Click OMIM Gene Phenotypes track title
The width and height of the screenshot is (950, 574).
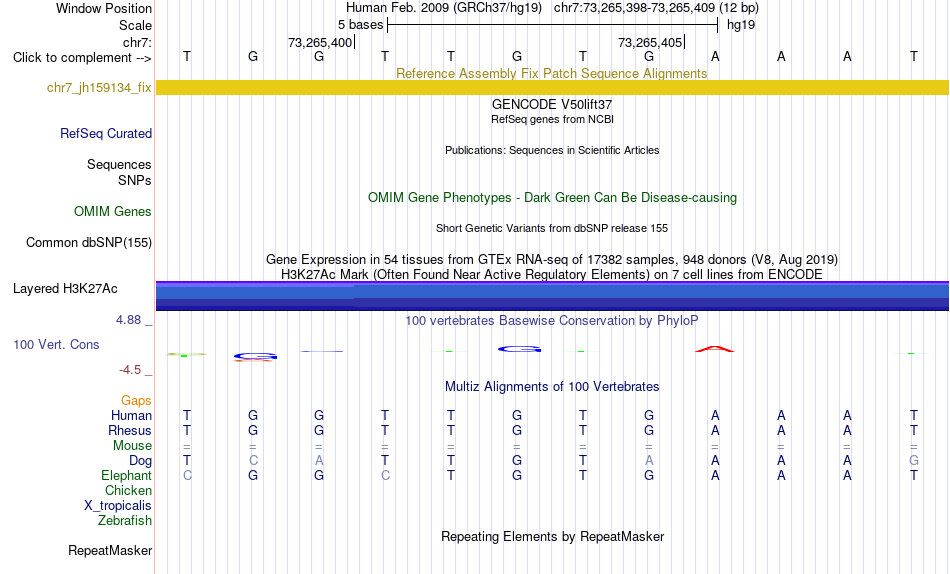(x=552, y=198)
